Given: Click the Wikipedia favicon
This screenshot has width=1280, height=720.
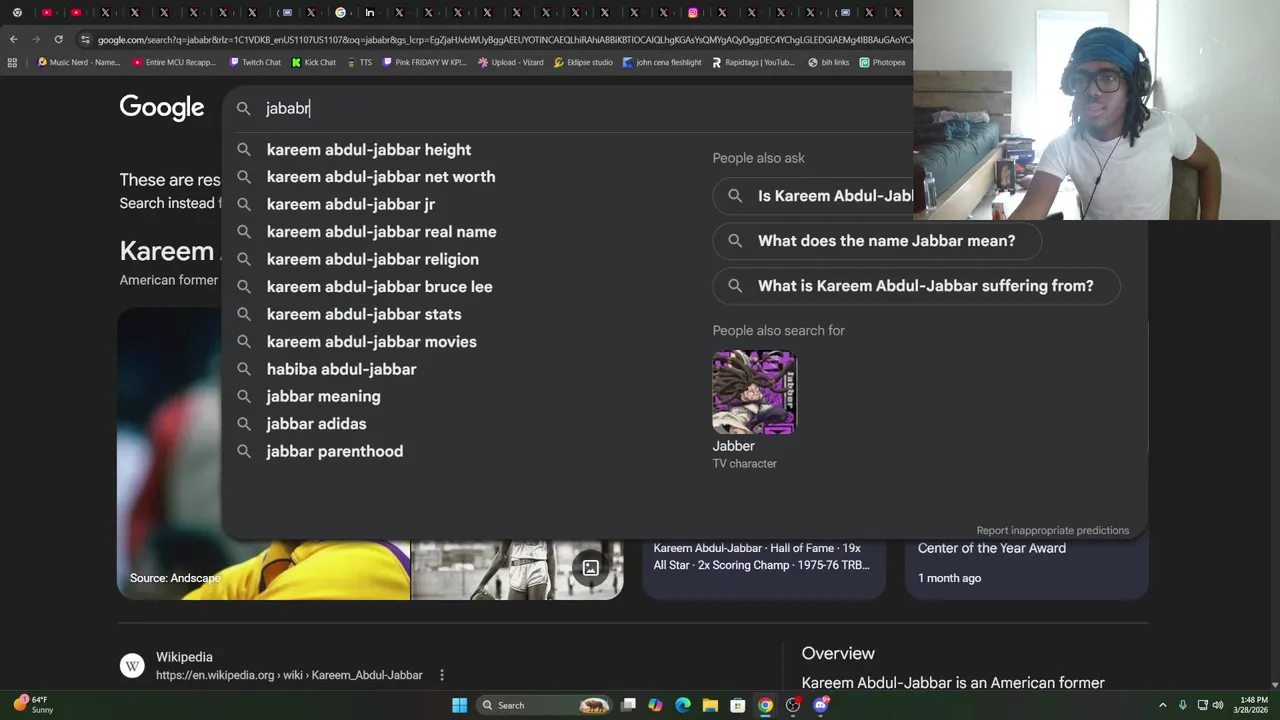Looking at the screenshot, I should [132, 666].
